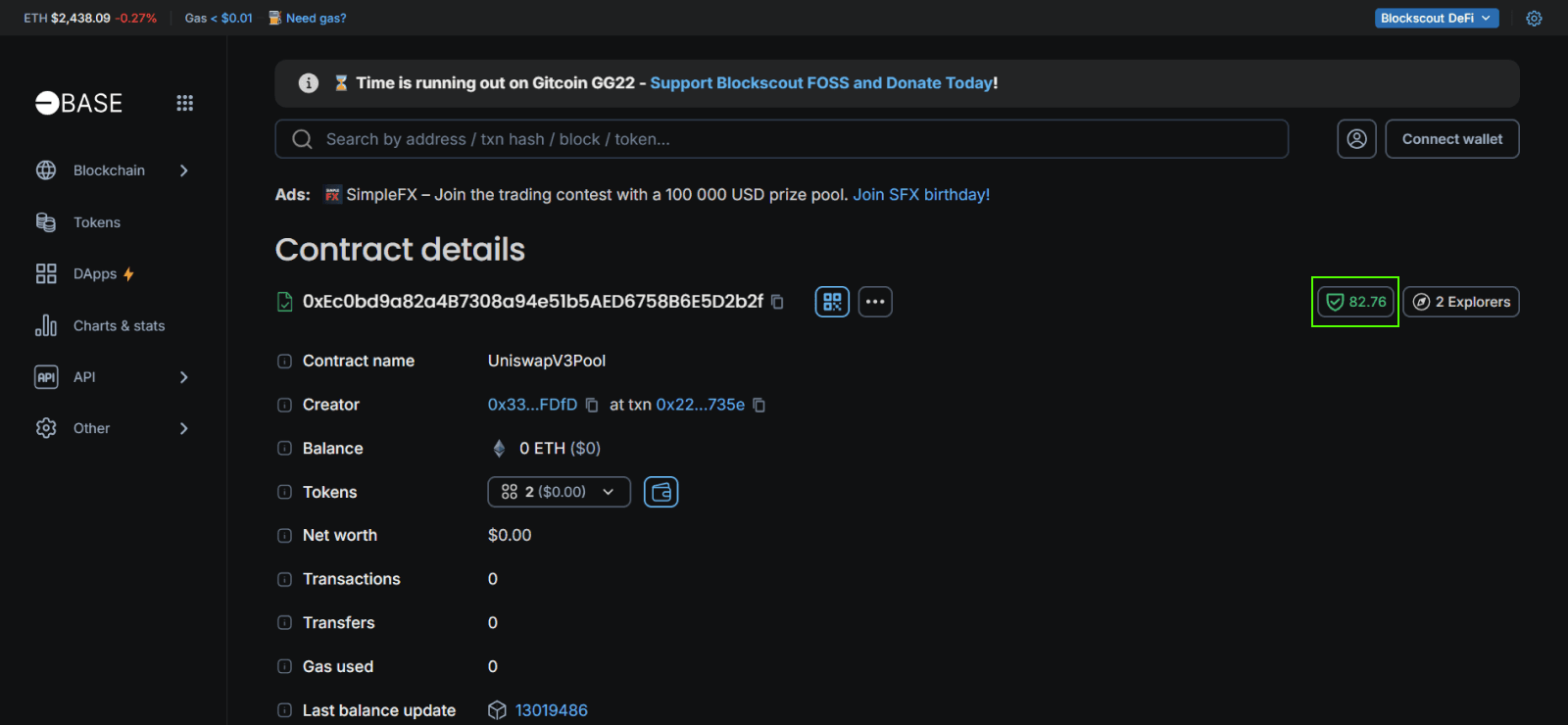Go to Charts & stats page
Viewport: 1568px width, 725px height.
pos(119,326)
